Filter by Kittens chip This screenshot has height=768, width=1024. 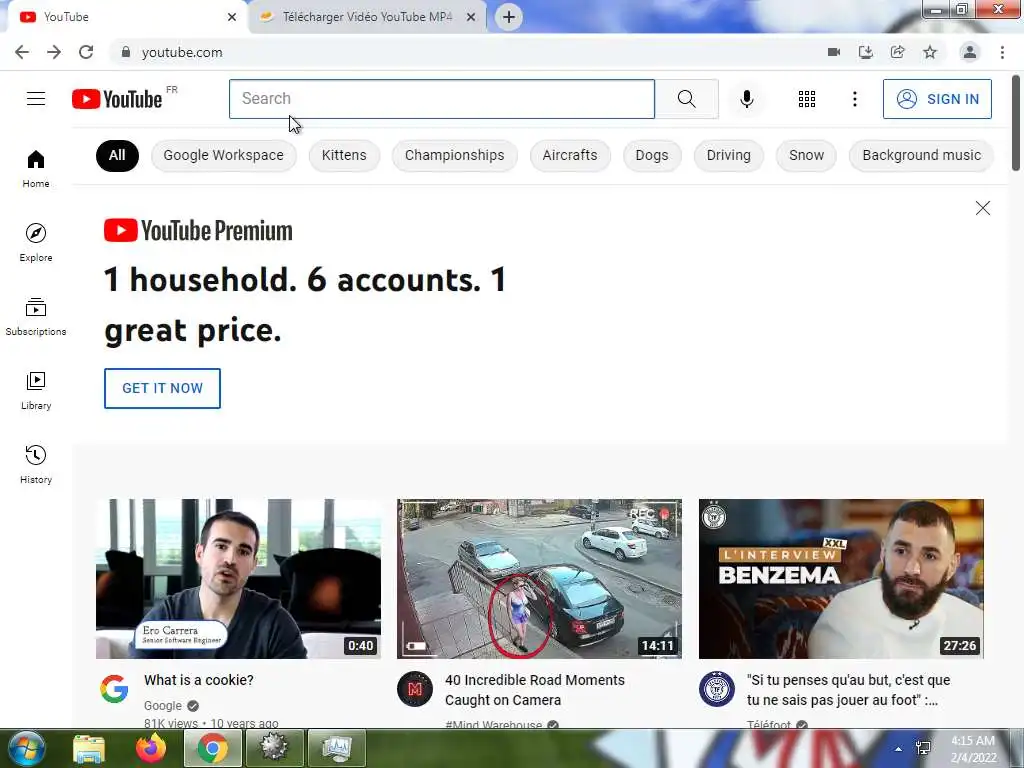344,155
